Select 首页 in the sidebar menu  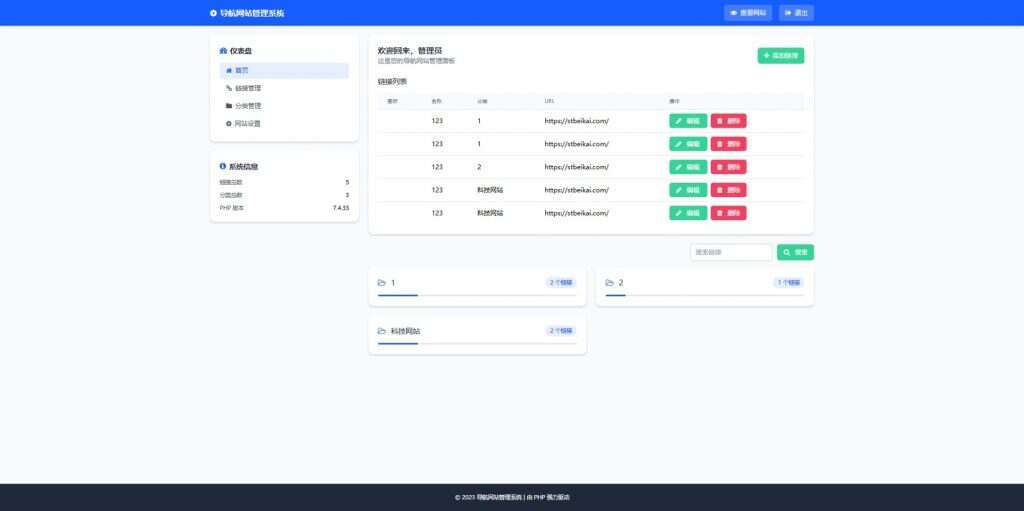tap(284, 71)
